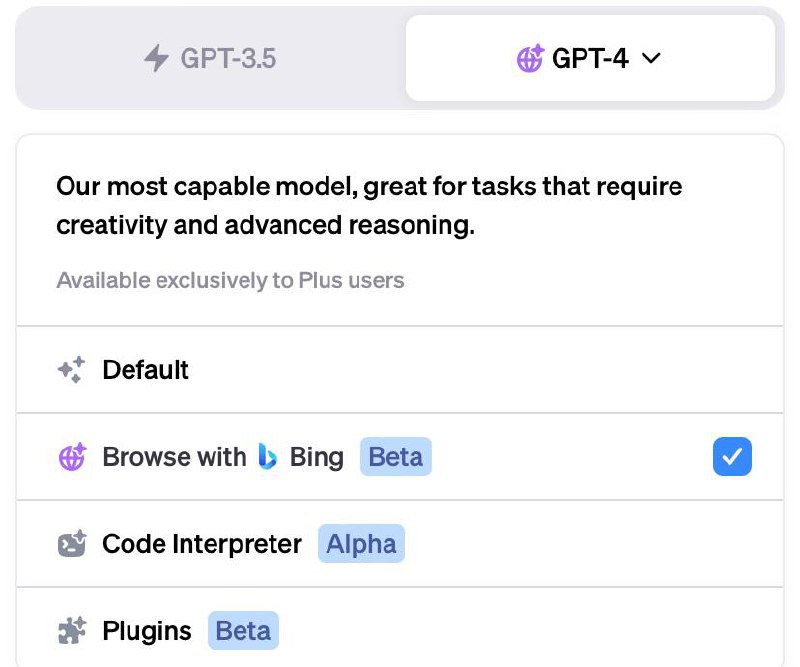
Task: Click the Beta badge beside Plugins
Action: pos(243,631)
